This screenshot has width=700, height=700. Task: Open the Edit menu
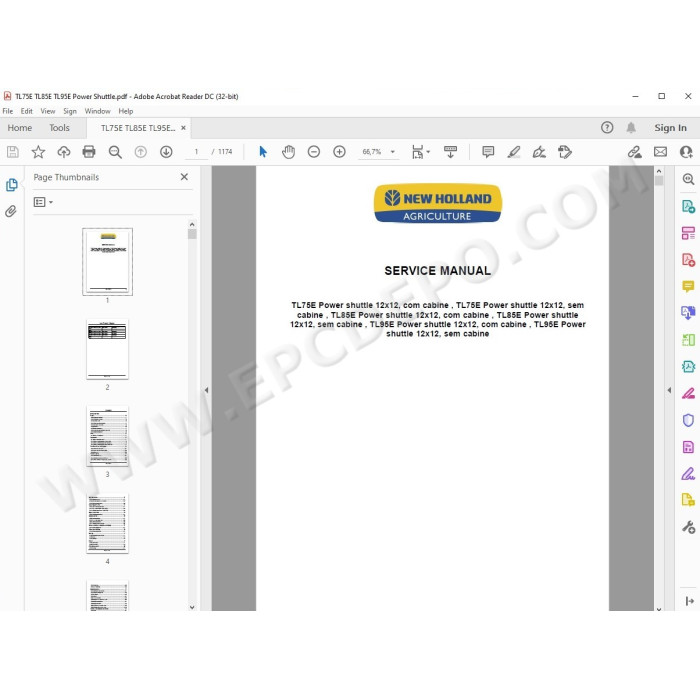26,111
